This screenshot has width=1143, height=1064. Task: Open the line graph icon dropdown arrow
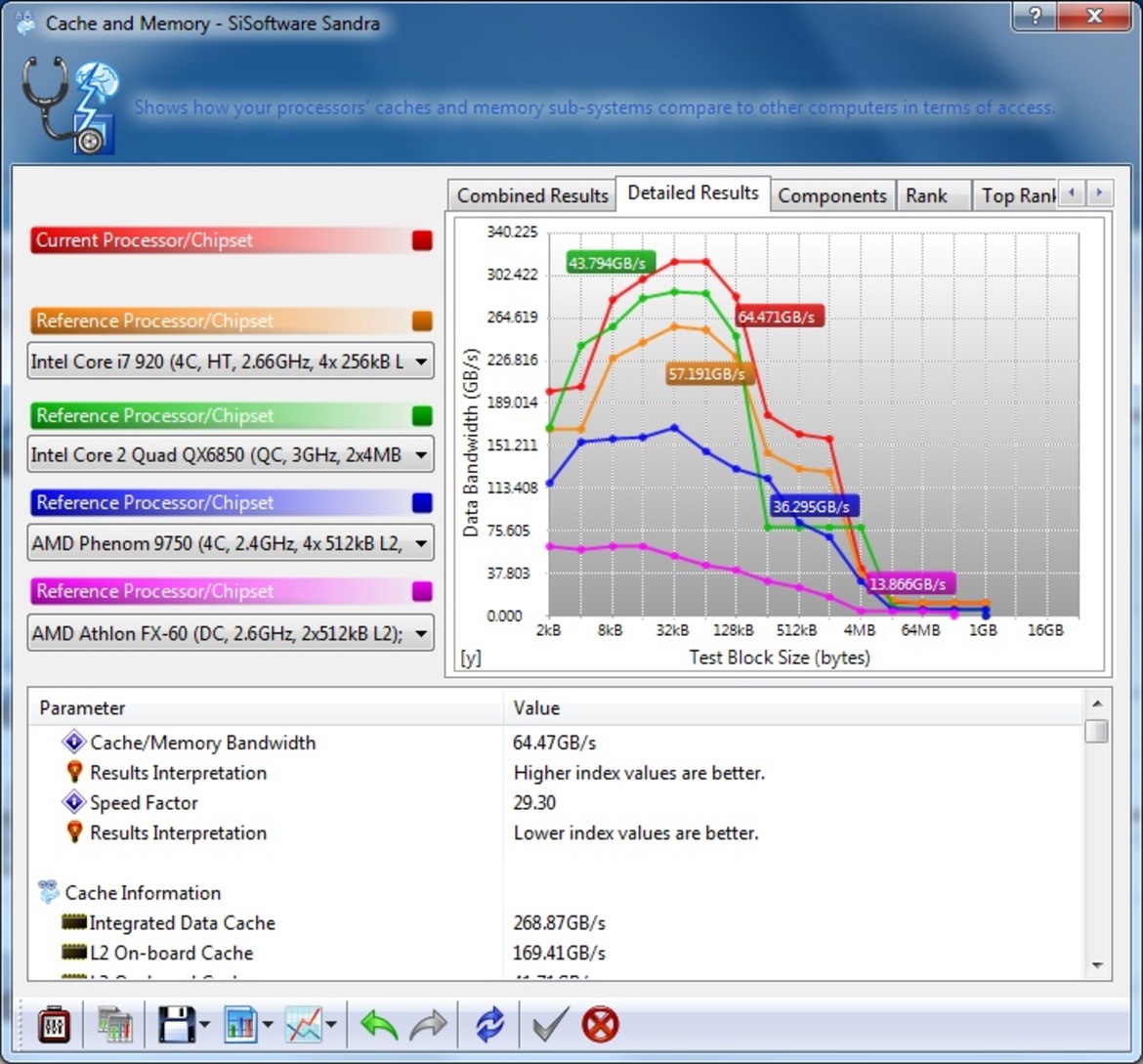coord(332,1025)
